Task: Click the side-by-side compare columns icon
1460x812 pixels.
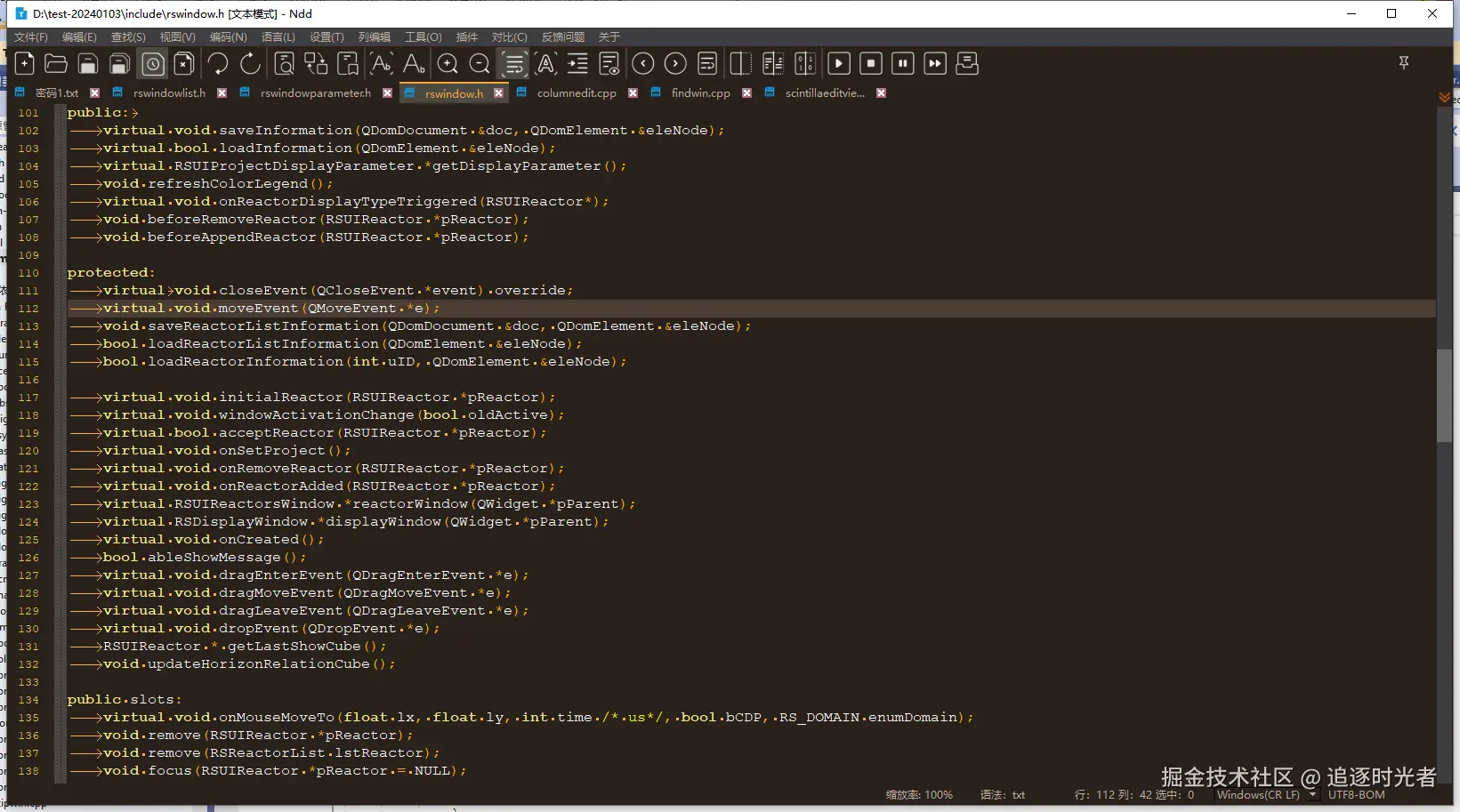Action: (x=773, y=64)
